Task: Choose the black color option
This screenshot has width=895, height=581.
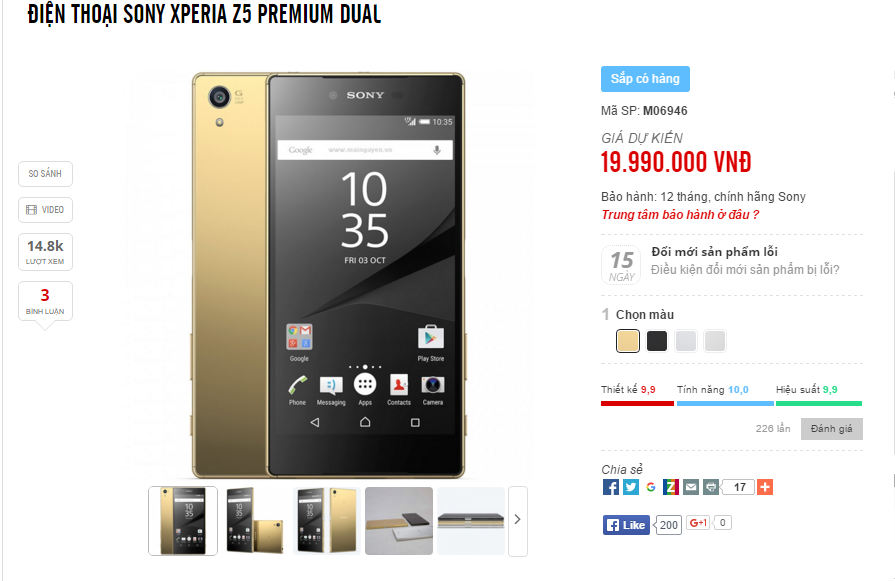Action: tap(657, 341)
